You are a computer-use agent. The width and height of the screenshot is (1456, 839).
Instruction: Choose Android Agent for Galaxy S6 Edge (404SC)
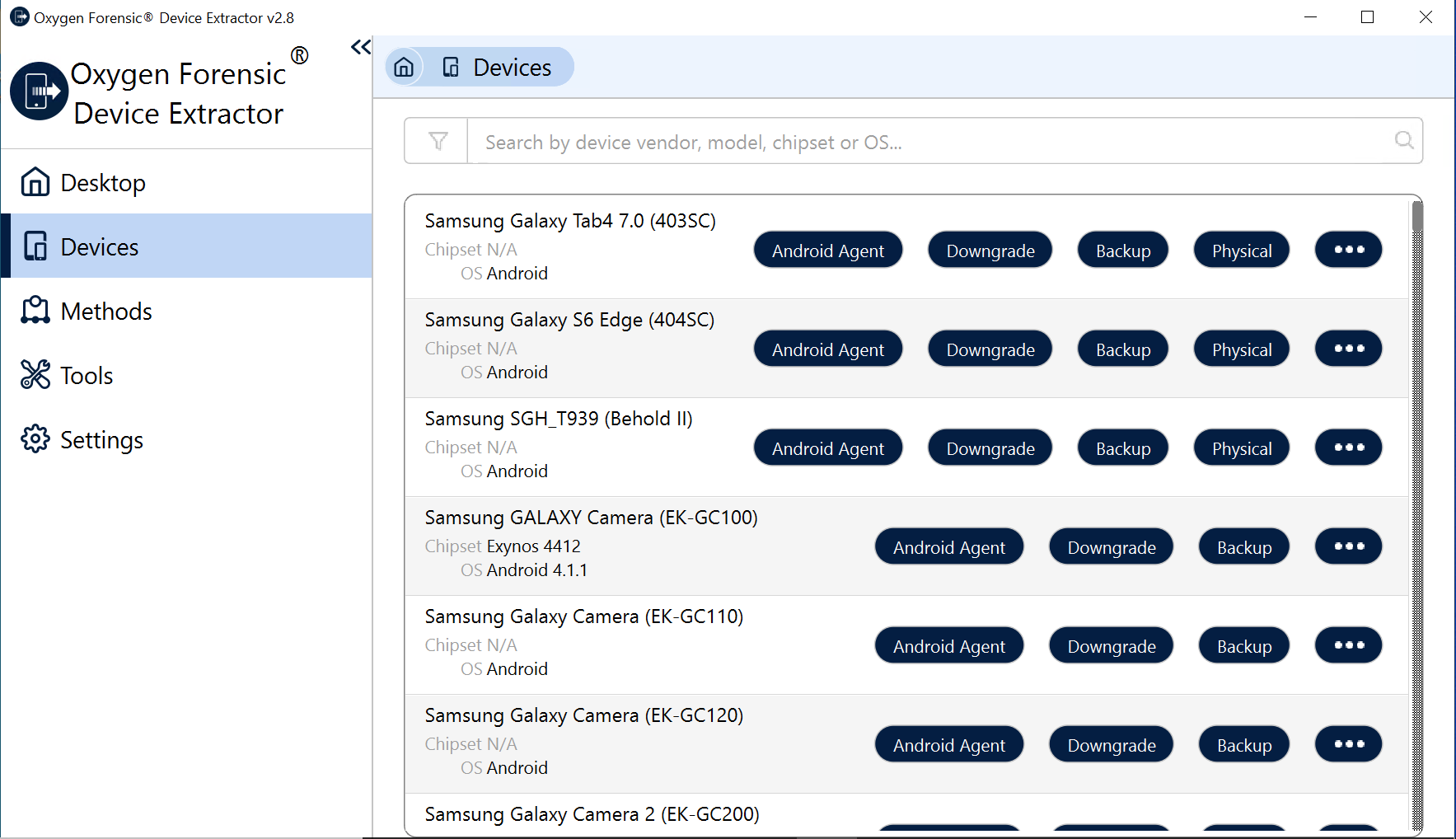point(828,349)
